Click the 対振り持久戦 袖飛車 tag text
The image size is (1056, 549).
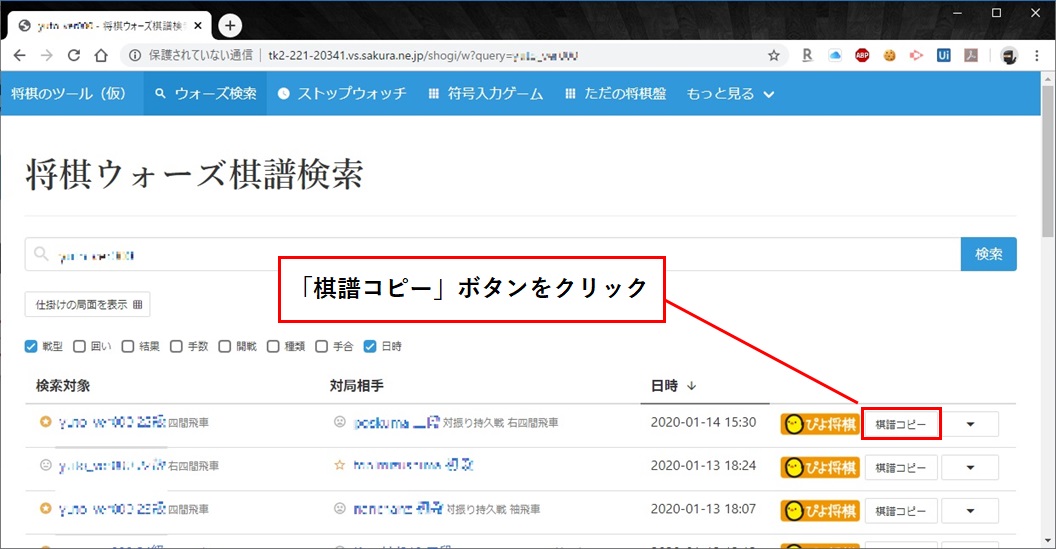click(494, 509)
